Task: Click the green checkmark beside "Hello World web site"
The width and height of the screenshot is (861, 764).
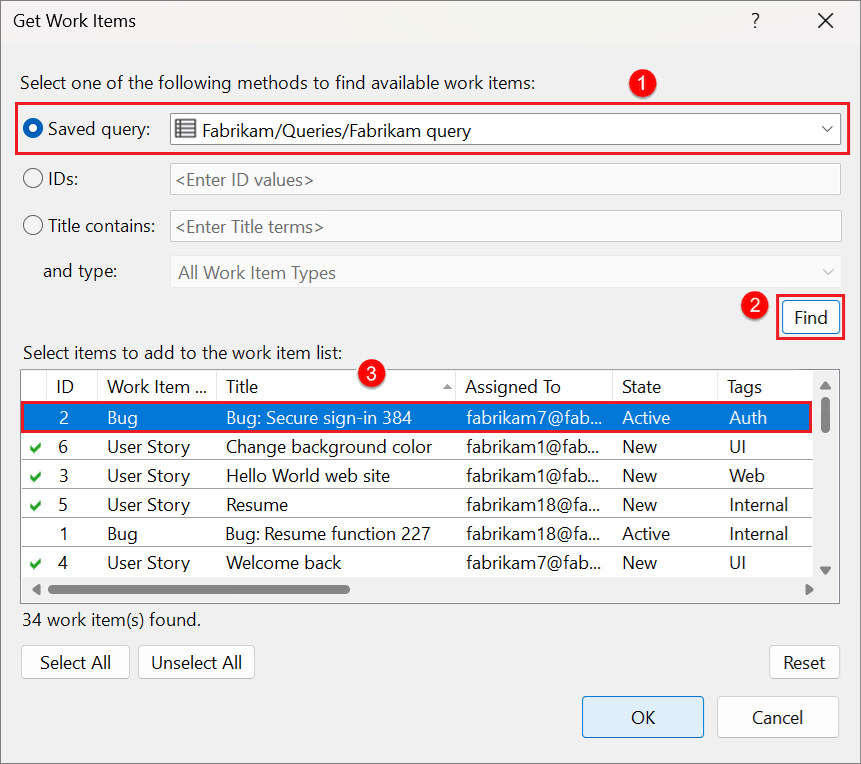Action: [36, 476]
